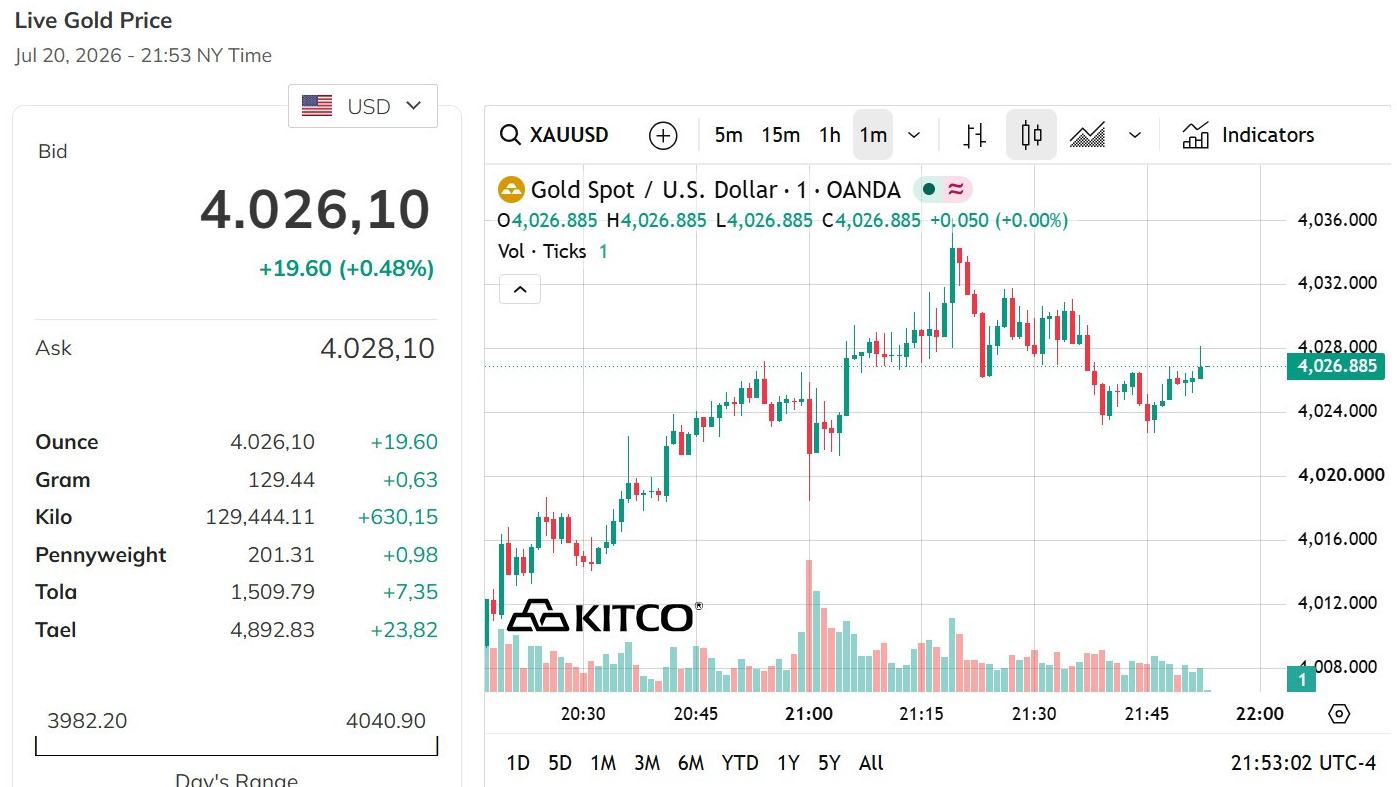Expand the time interval dropdown arrow

coord(914,135)
